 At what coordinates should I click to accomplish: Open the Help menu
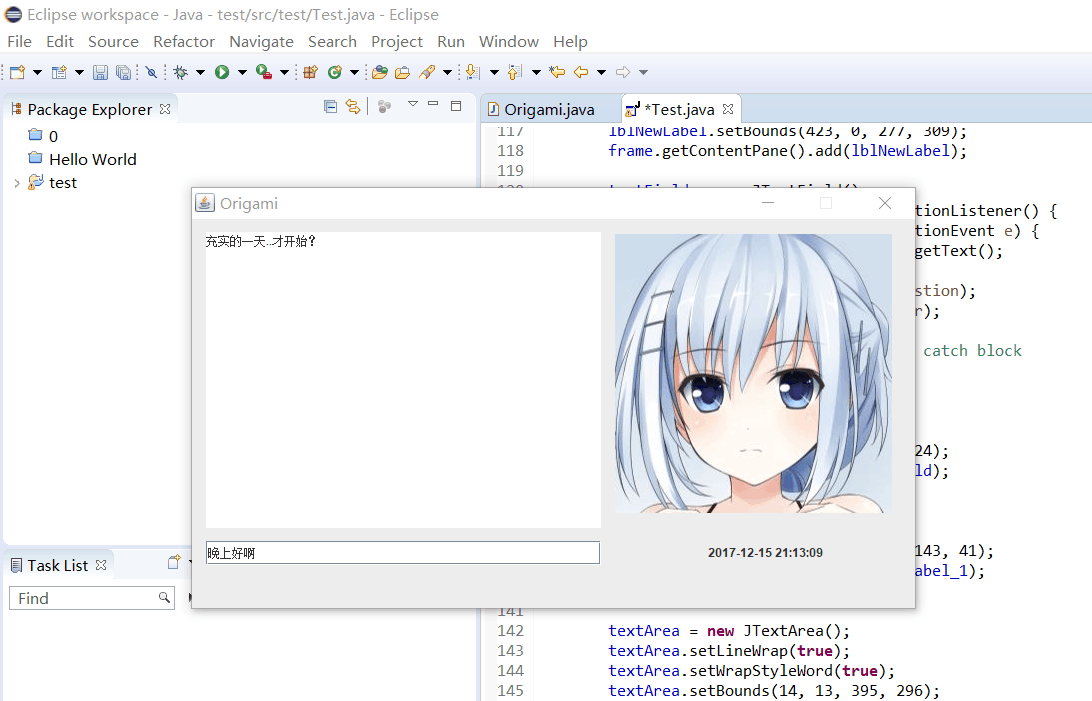(570, 42)
